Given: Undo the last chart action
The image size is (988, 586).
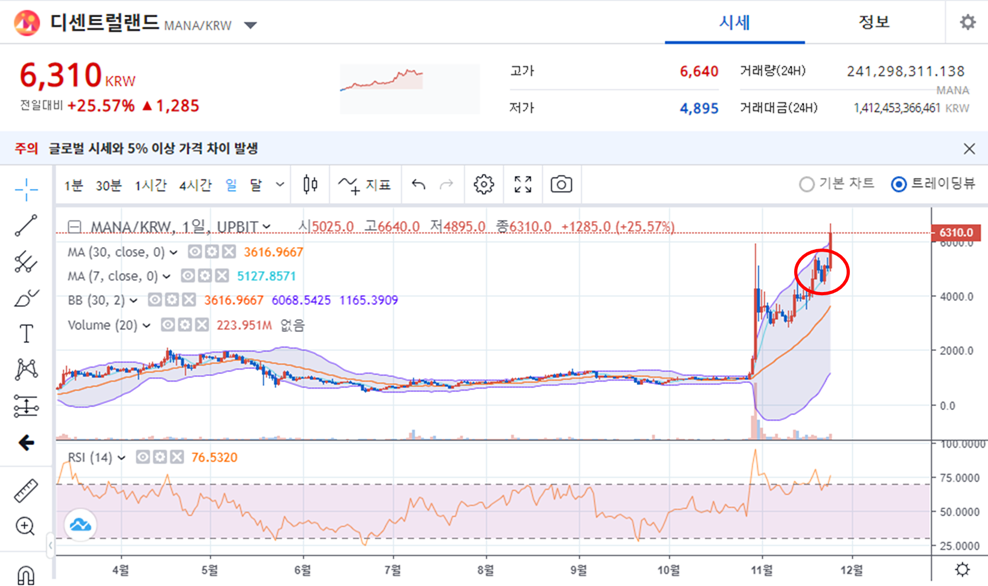Looking at the screenshot, I should (x=418, y=185).
